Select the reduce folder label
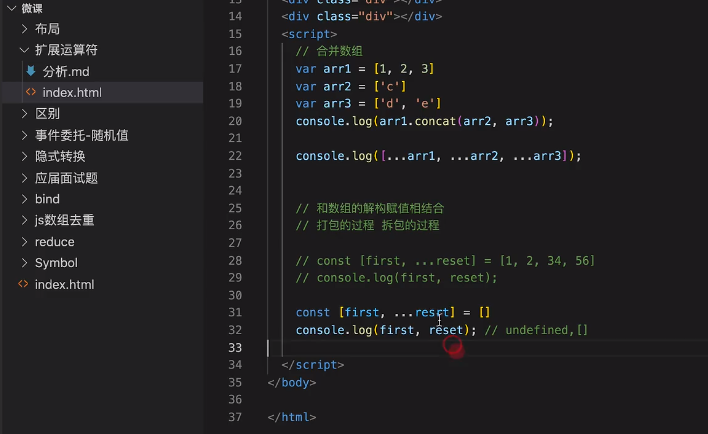Image resolution: width=708 pixels, height=434 pixels. coord(55,242)
